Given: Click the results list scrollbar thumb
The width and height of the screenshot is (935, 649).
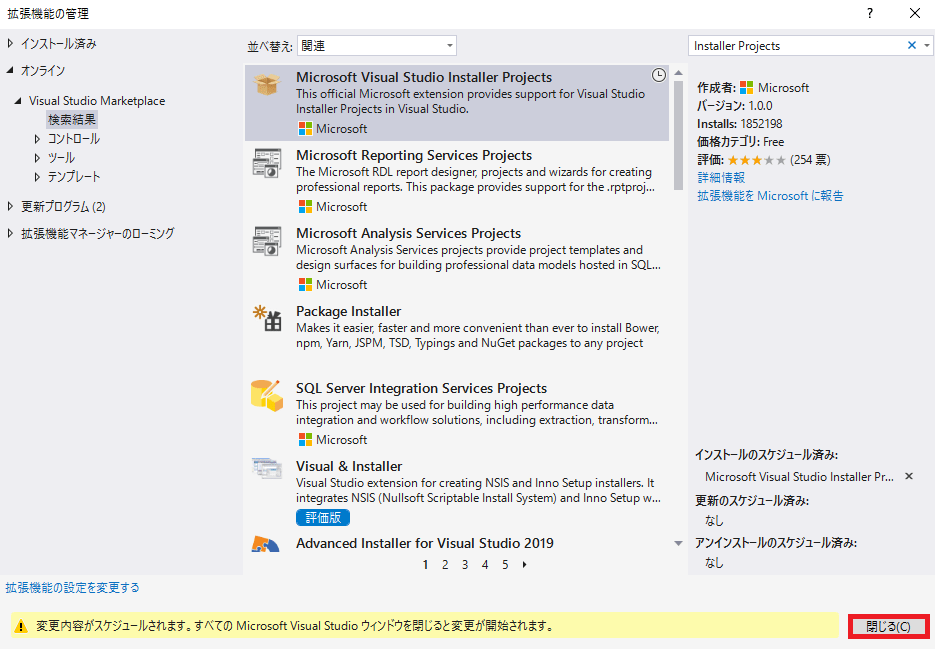Looking at the screenshot, I should [x=679, y=135].
